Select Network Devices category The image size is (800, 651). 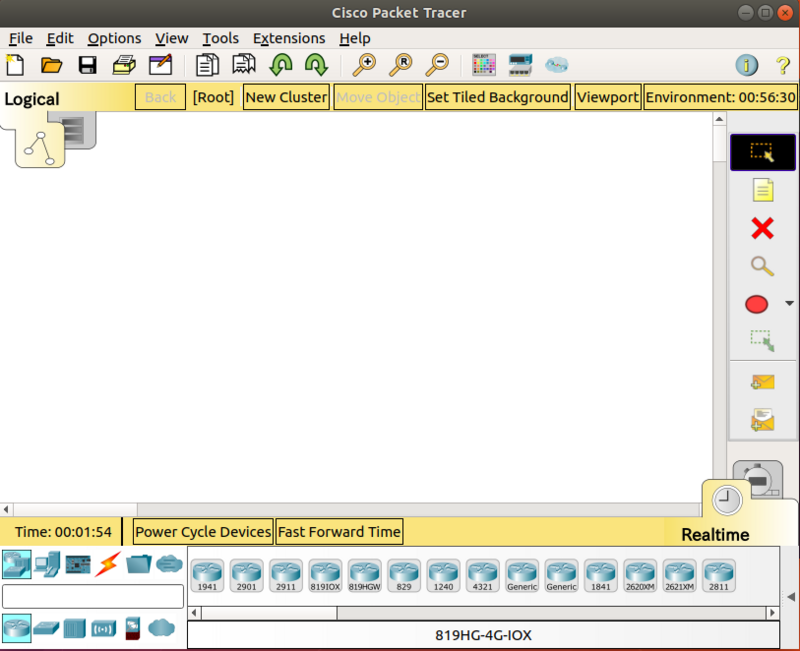[16, 564]
